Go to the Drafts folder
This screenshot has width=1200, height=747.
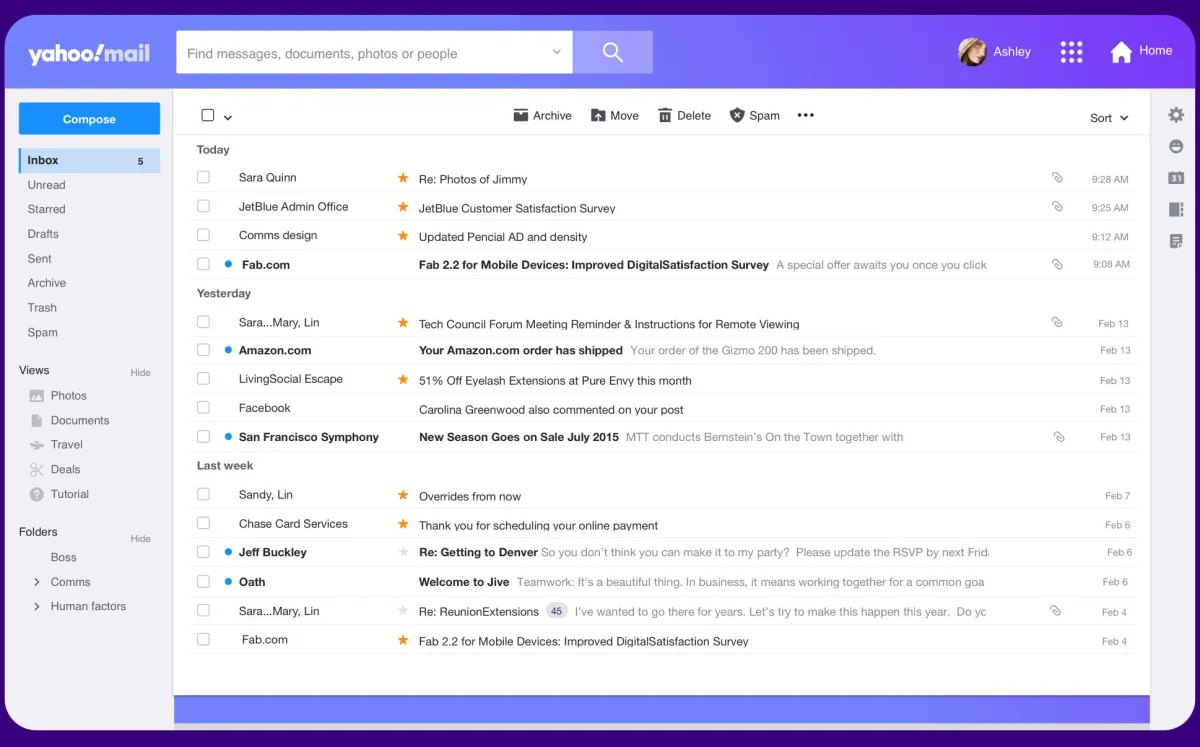[x=43, y=234]
